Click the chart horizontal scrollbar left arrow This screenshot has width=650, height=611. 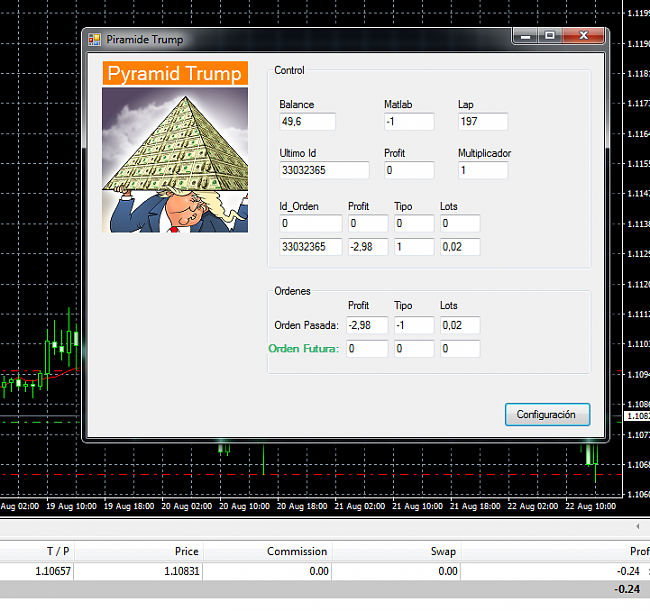click(x=638, y=525)
